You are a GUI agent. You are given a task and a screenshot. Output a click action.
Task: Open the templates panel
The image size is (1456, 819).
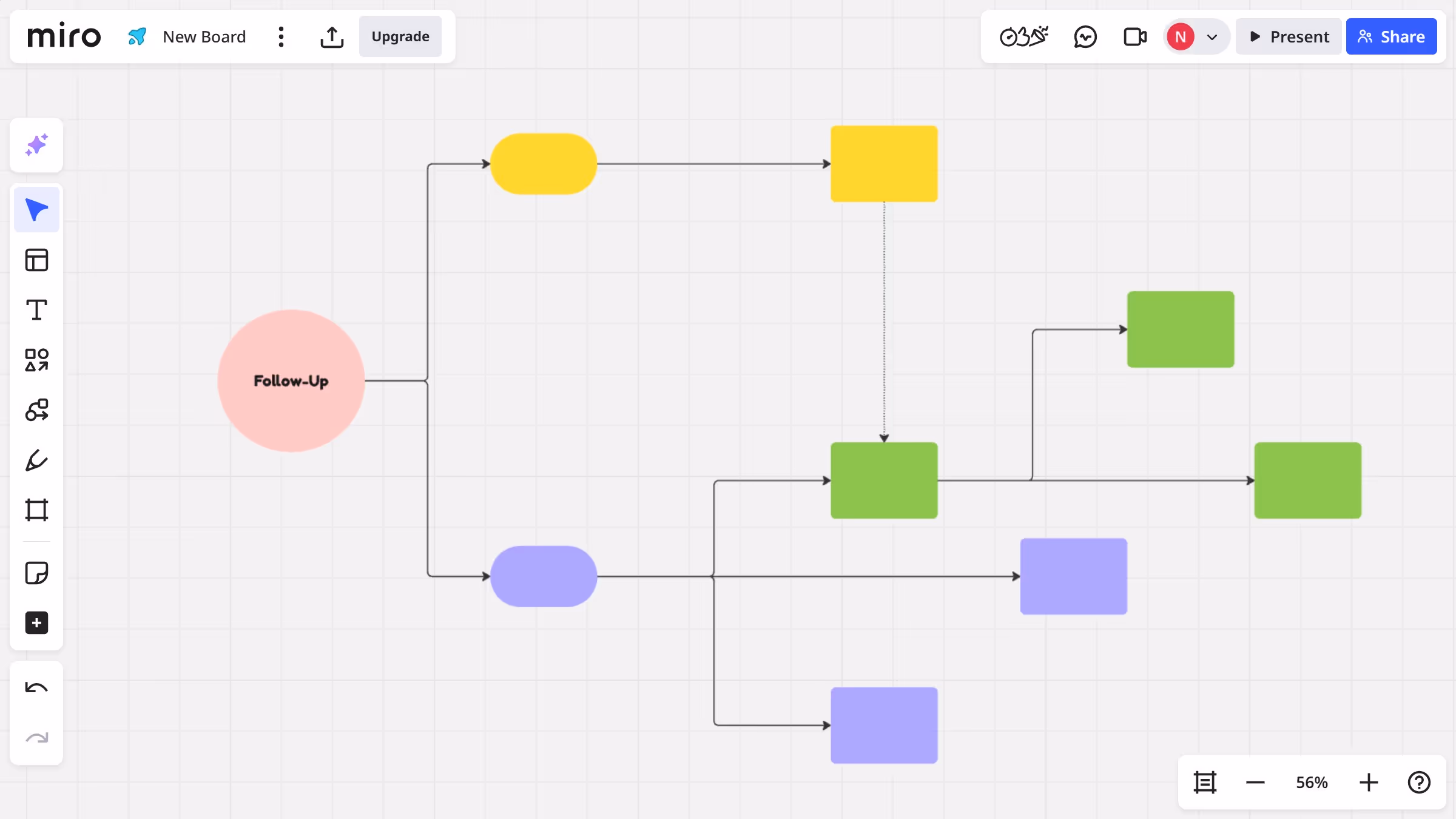(x=36, y=260)
